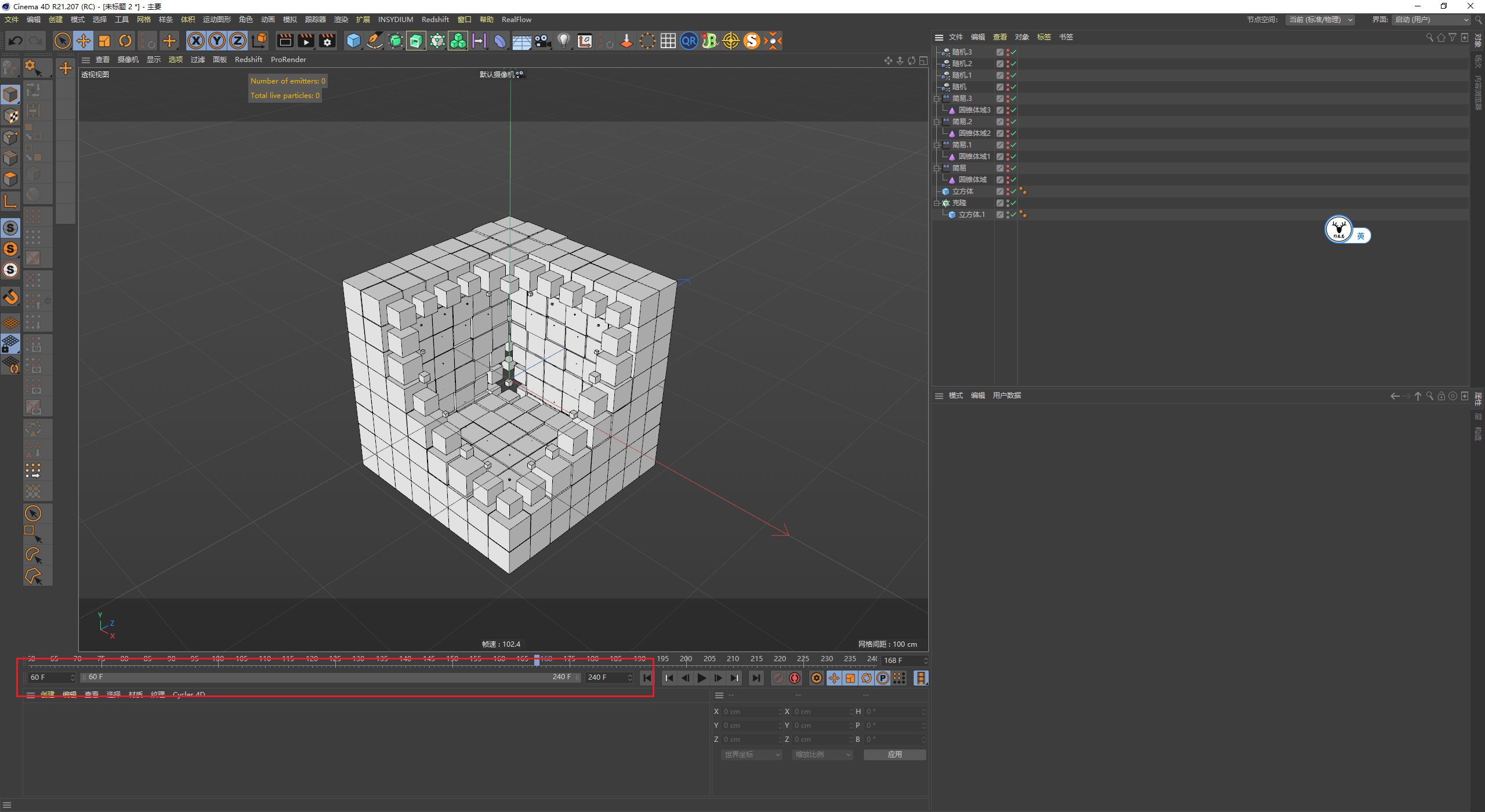
Task: Step to the previous frame
Action: coord(686,678)
